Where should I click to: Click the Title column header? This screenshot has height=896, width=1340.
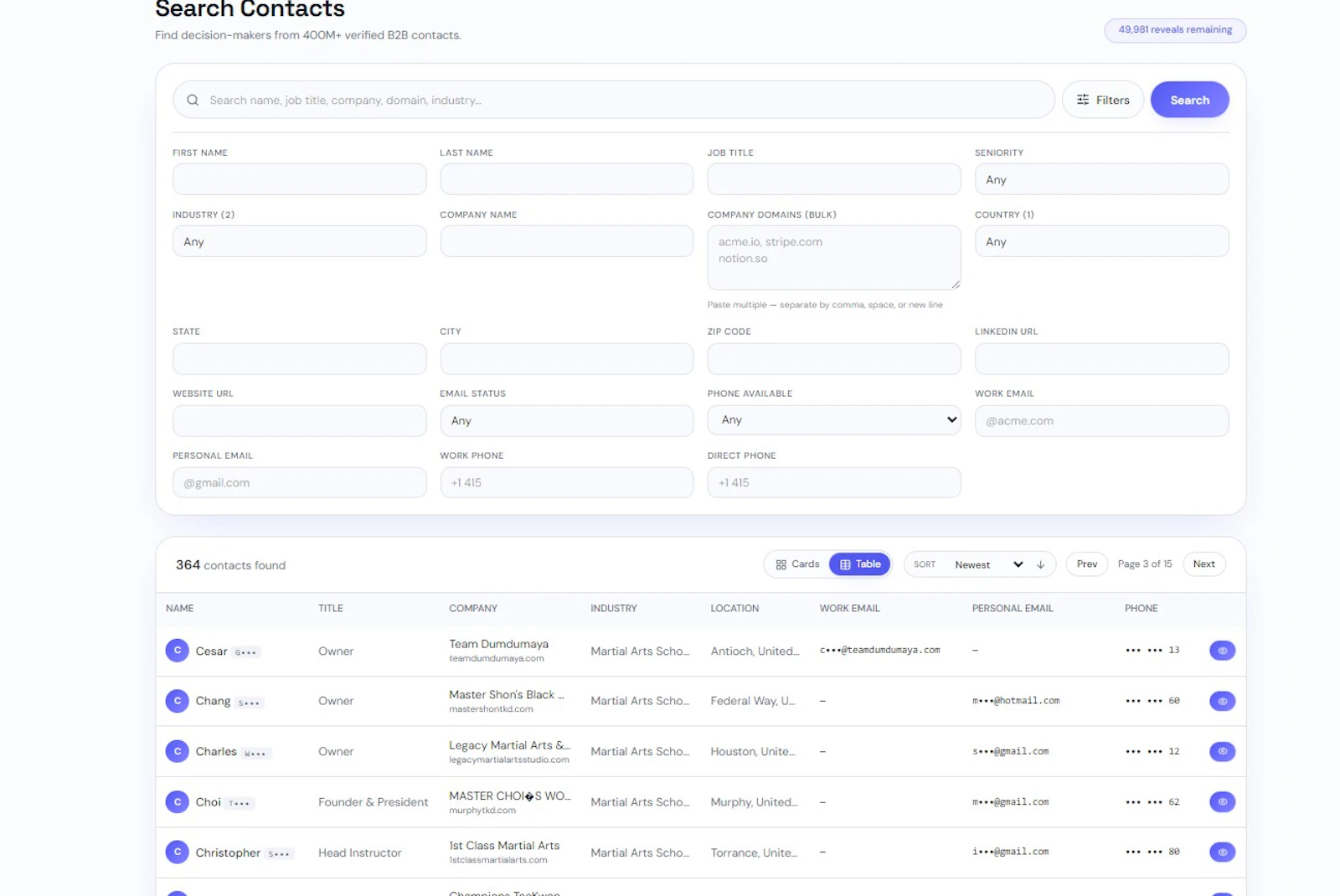click(331, 609)
